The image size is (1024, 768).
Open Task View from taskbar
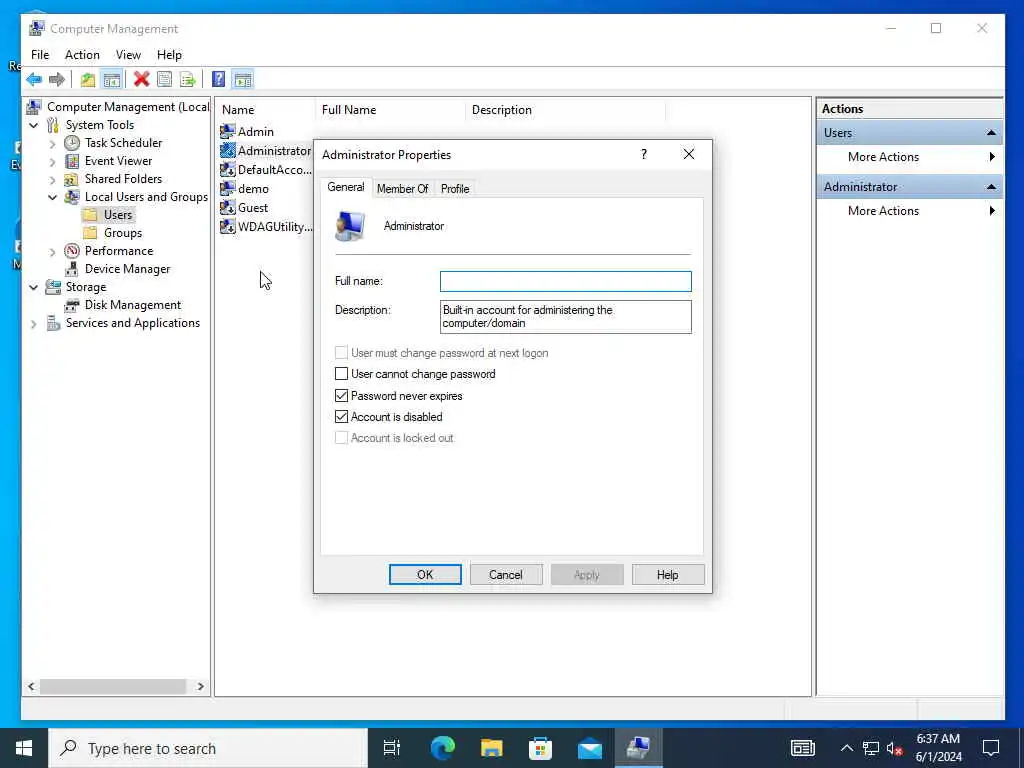(392, 748)
